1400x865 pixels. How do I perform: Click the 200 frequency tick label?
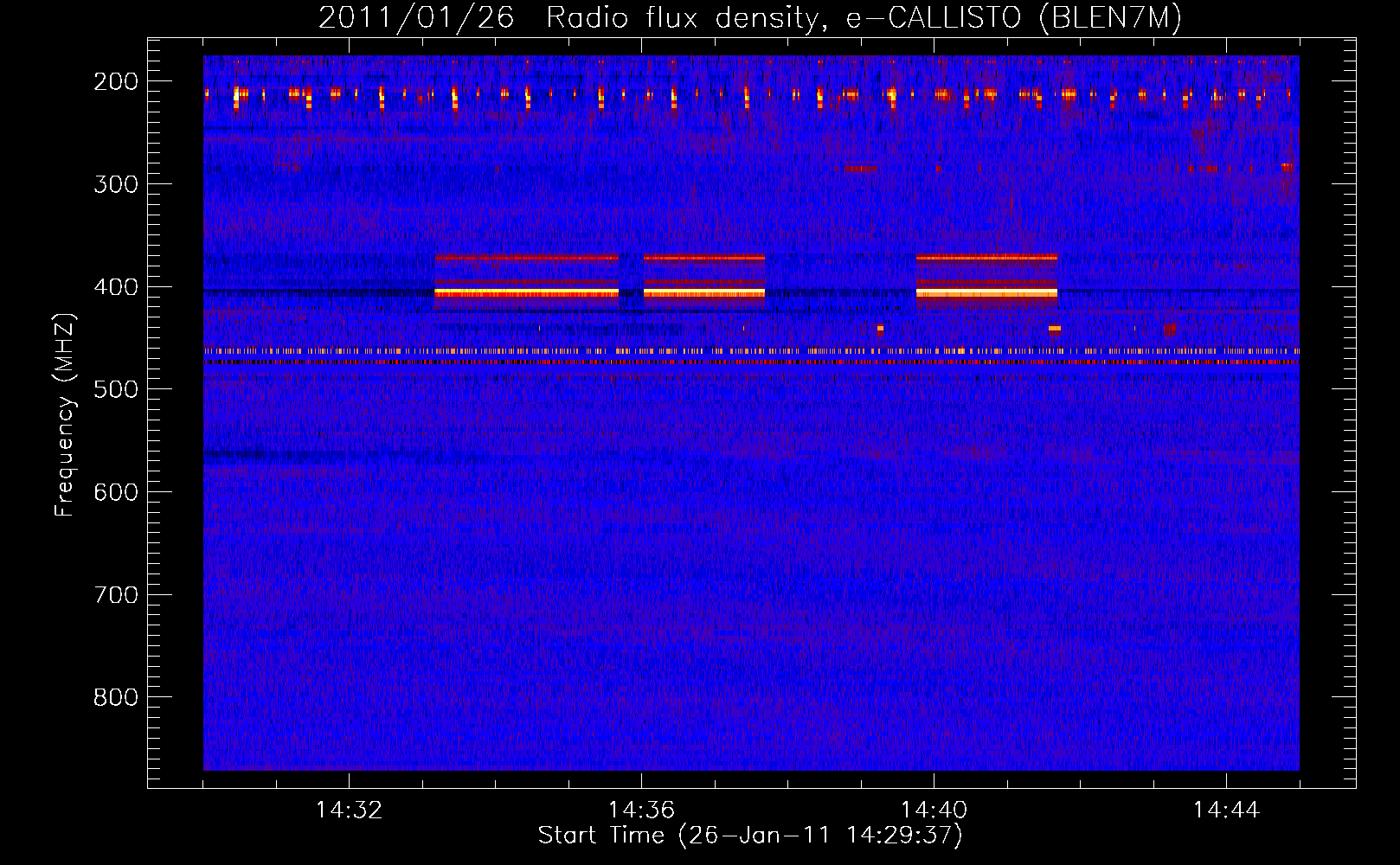(115, 81)
